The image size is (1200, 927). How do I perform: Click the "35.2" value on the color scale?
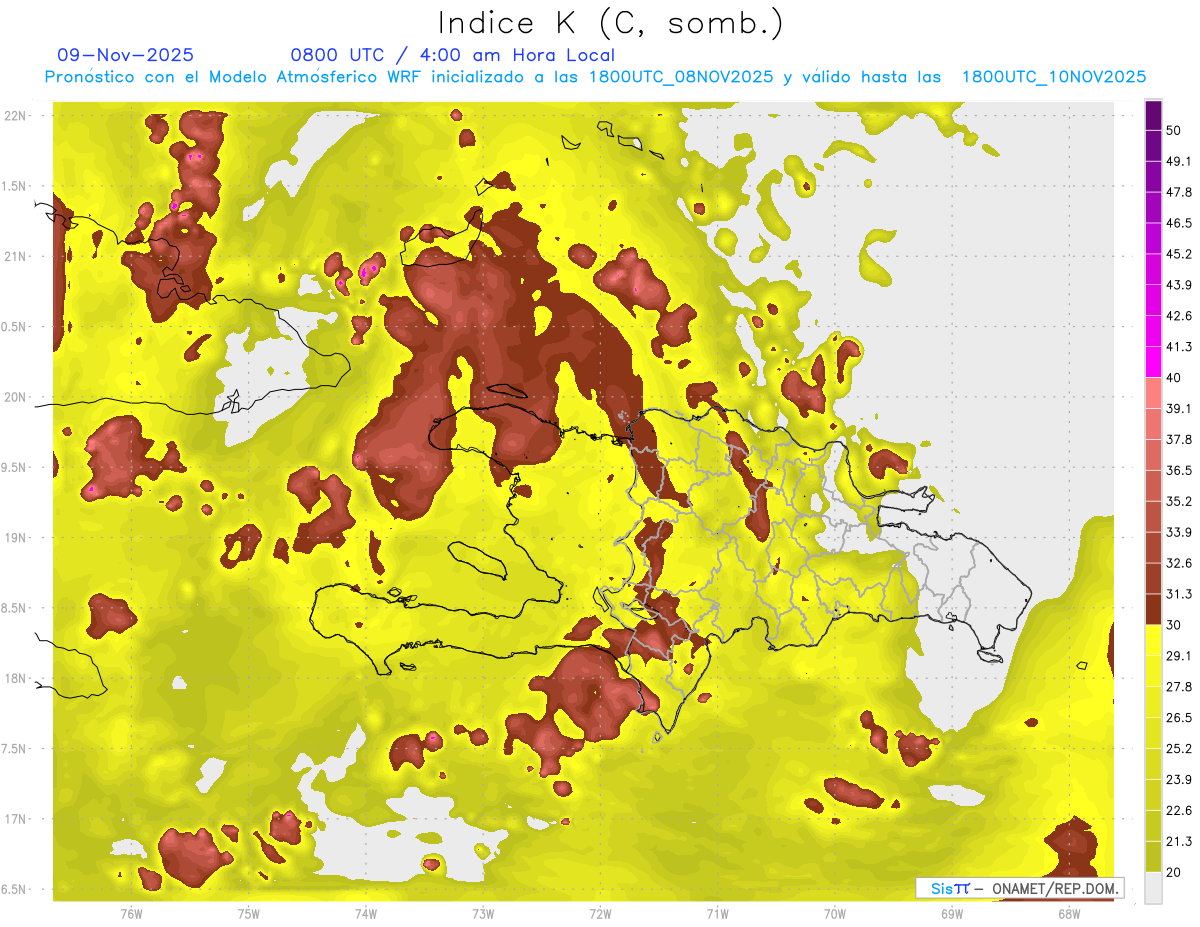[x=1179, y=501]
